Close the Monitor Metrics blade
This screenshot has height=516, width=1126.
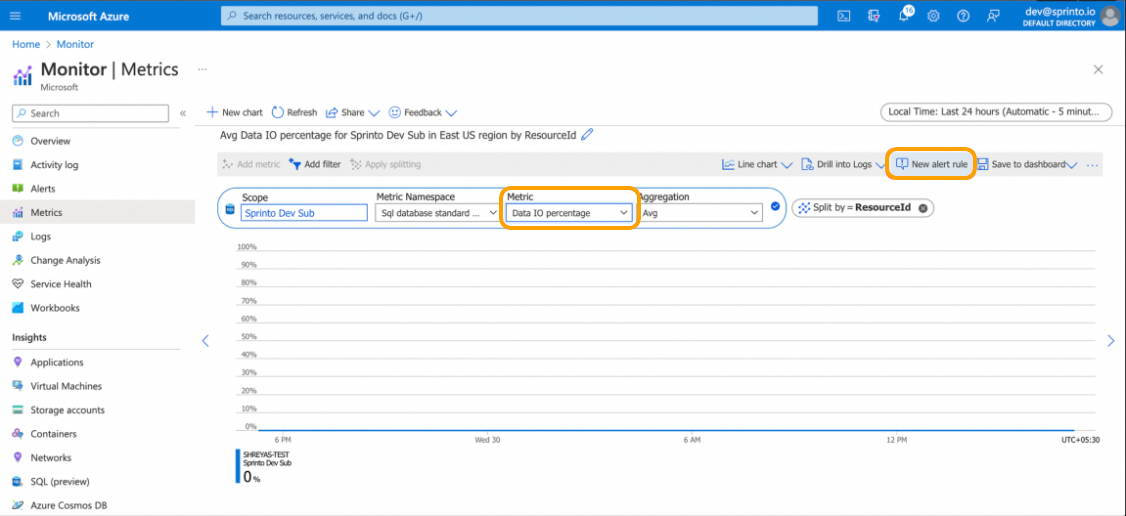(1098, 70)
